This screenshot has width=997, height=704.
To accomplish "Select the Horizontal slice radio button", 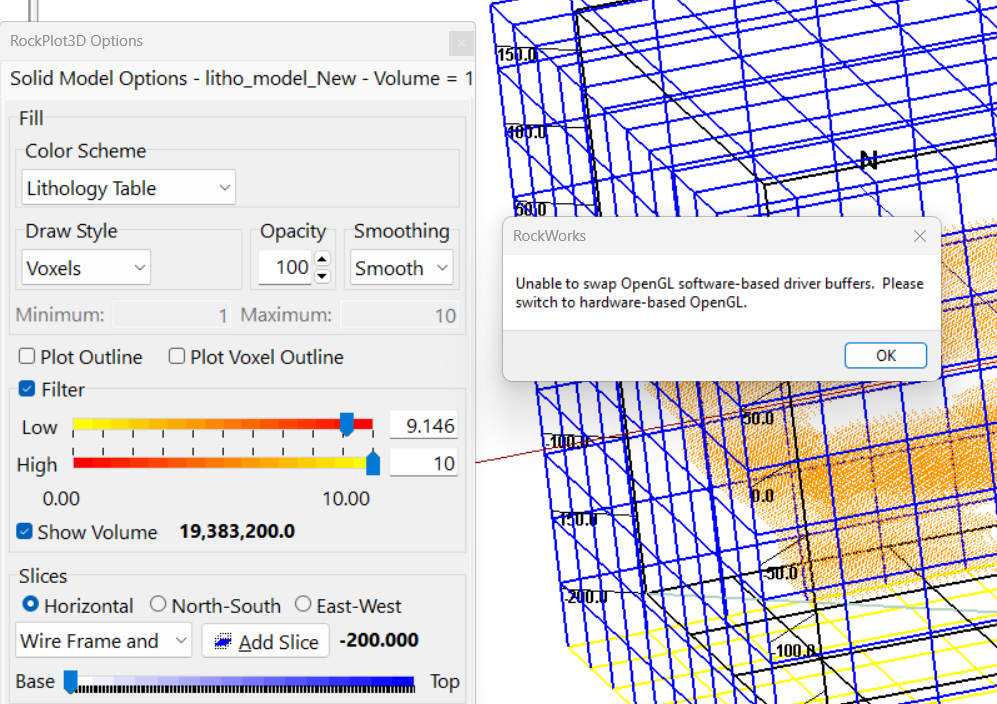I will pyautogui.click(x=30, y=605).
